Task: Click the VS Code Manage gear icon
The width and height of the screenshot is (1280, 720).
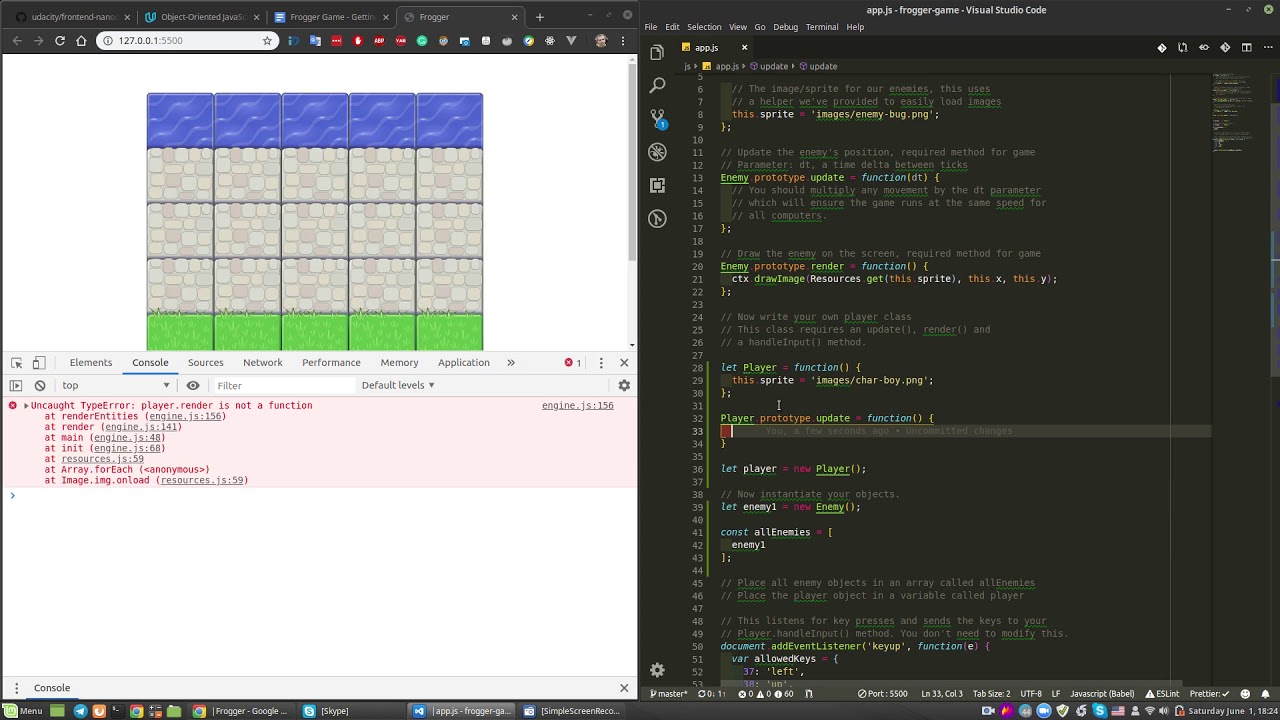Action: 657,670
